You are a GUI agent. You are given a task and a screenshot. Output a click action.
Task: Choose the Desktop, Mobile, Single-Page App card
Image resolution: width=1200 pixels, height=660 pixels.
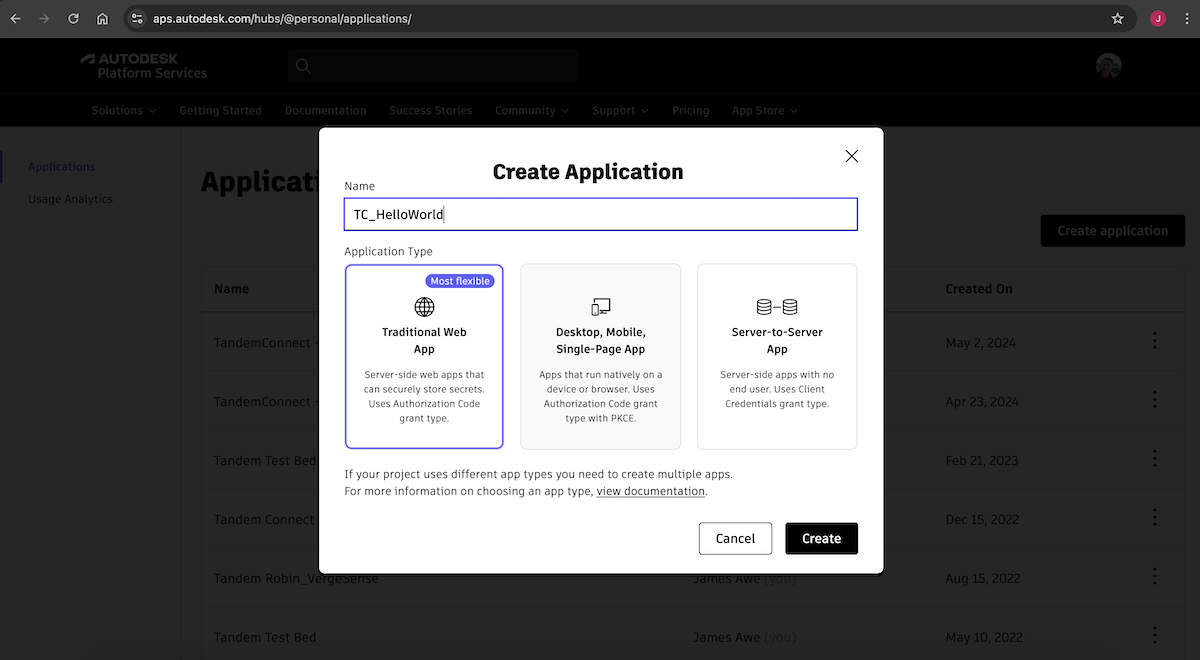(x=600, y=356)
